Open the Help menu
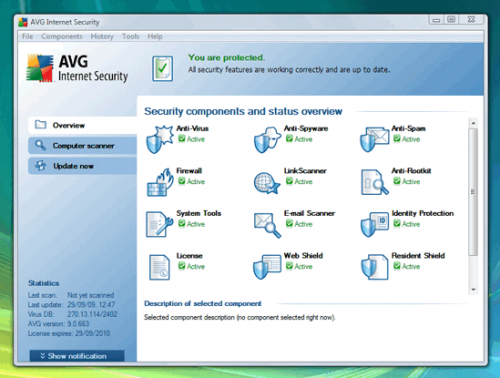Image resolution: width=500 pixels, height=378 pixels. [155, 36]
